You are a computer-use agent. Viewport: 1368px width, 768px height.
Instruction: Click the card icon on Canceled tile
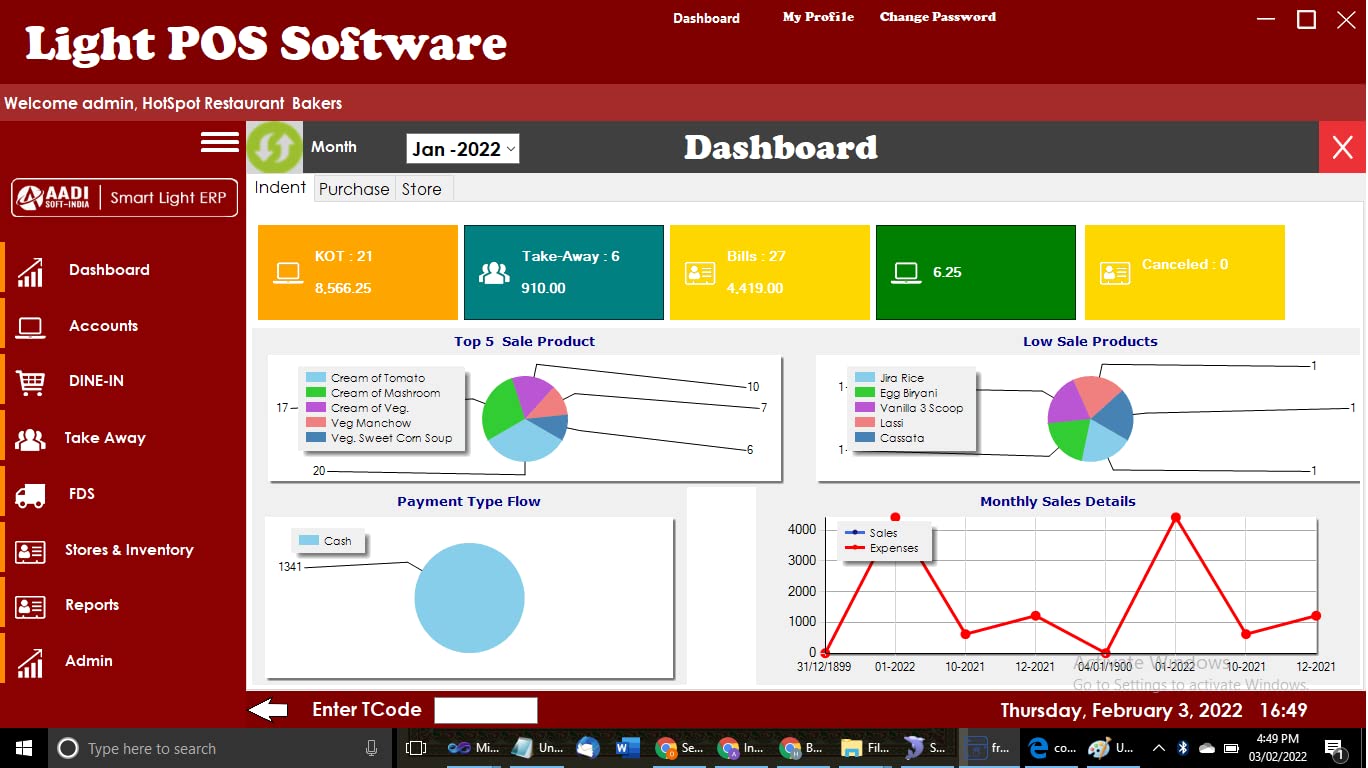(1114, 273)
